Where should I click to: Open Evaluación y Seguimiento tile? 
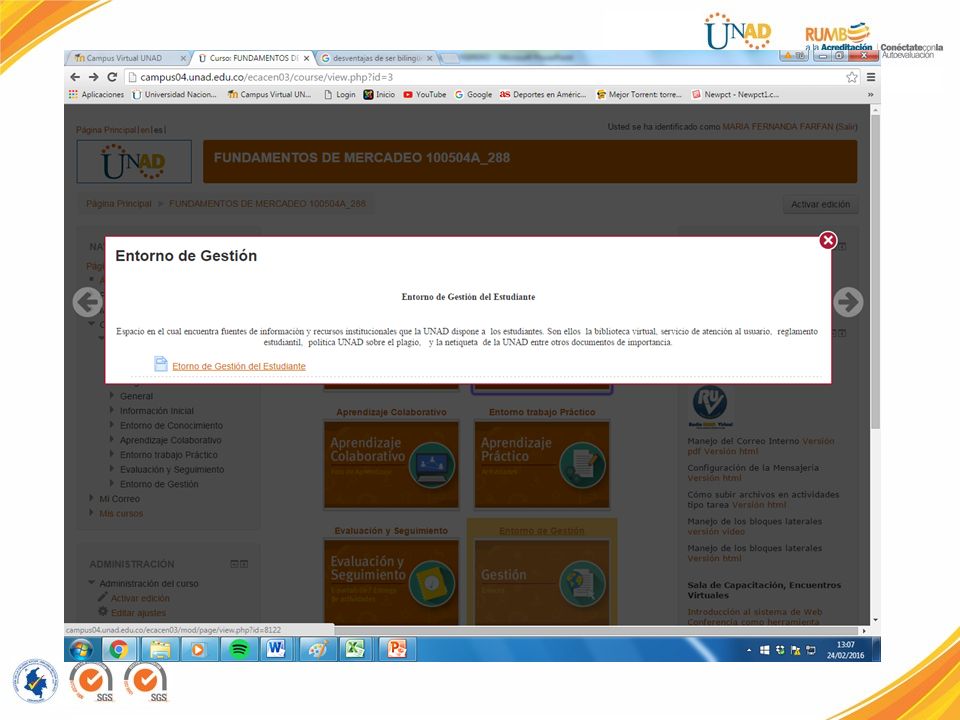(x=391, y=582)
